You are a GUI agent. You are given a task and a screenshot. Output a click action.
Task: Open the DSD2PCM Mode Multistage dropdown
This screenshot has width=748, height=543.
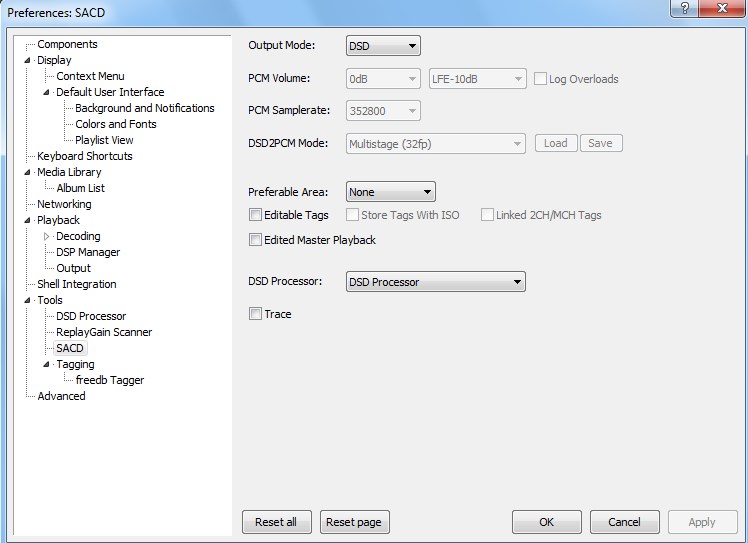[x=436, y=144]
